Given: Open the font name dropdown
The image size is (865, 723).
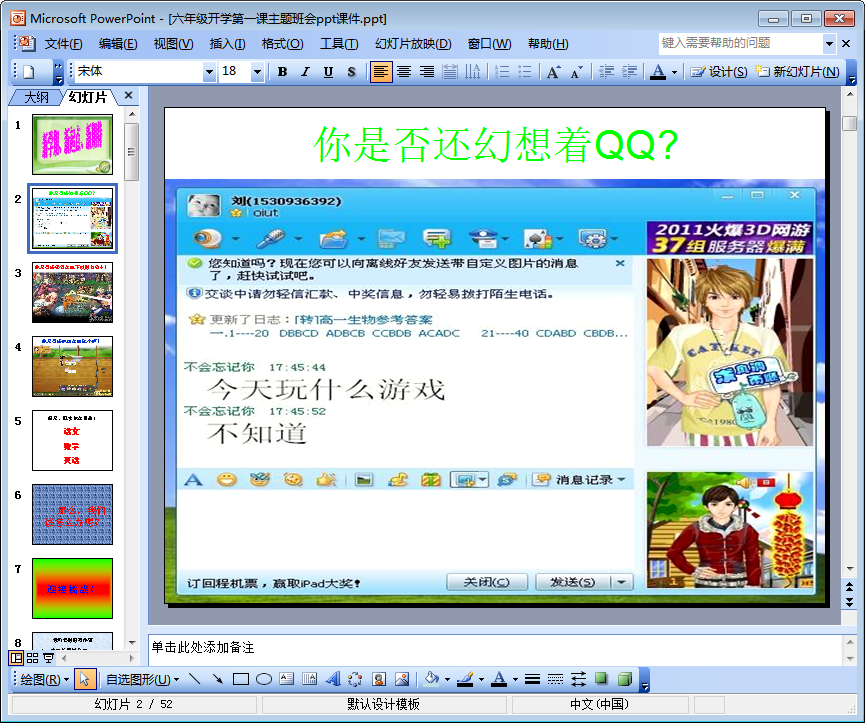Looking at the screenshot, I should point(209,72).
